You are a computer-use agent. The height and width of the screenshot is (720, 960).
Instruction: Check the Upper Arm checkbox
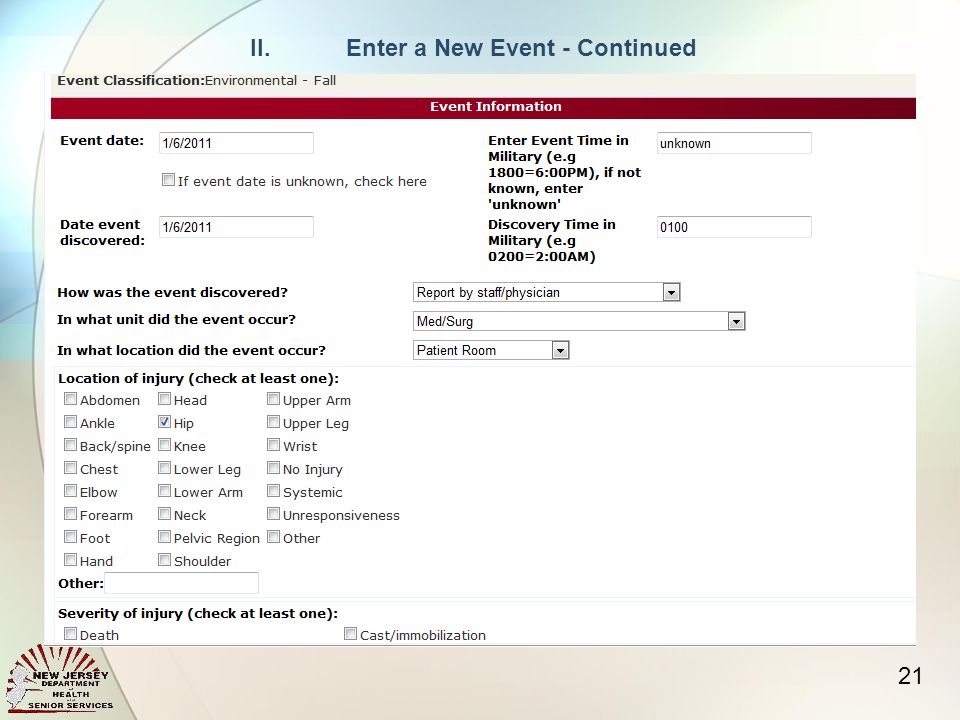click(273, 399)
